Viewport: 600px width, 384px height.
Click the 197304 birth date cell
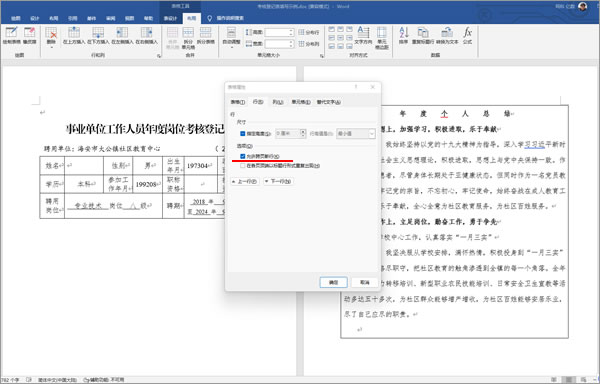201,166
